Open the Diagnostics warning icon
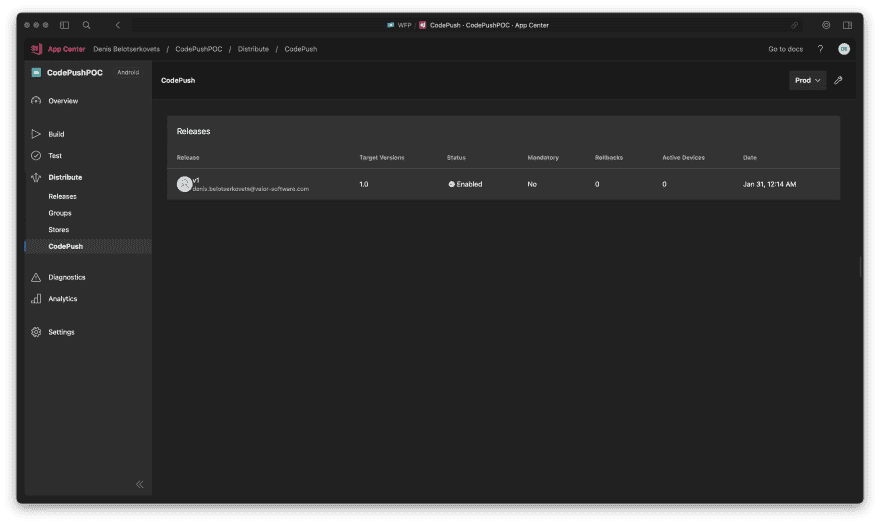Image resolution: width=880 pixels, height=524 pixels. pyautogui.click(x=36, y=277)
